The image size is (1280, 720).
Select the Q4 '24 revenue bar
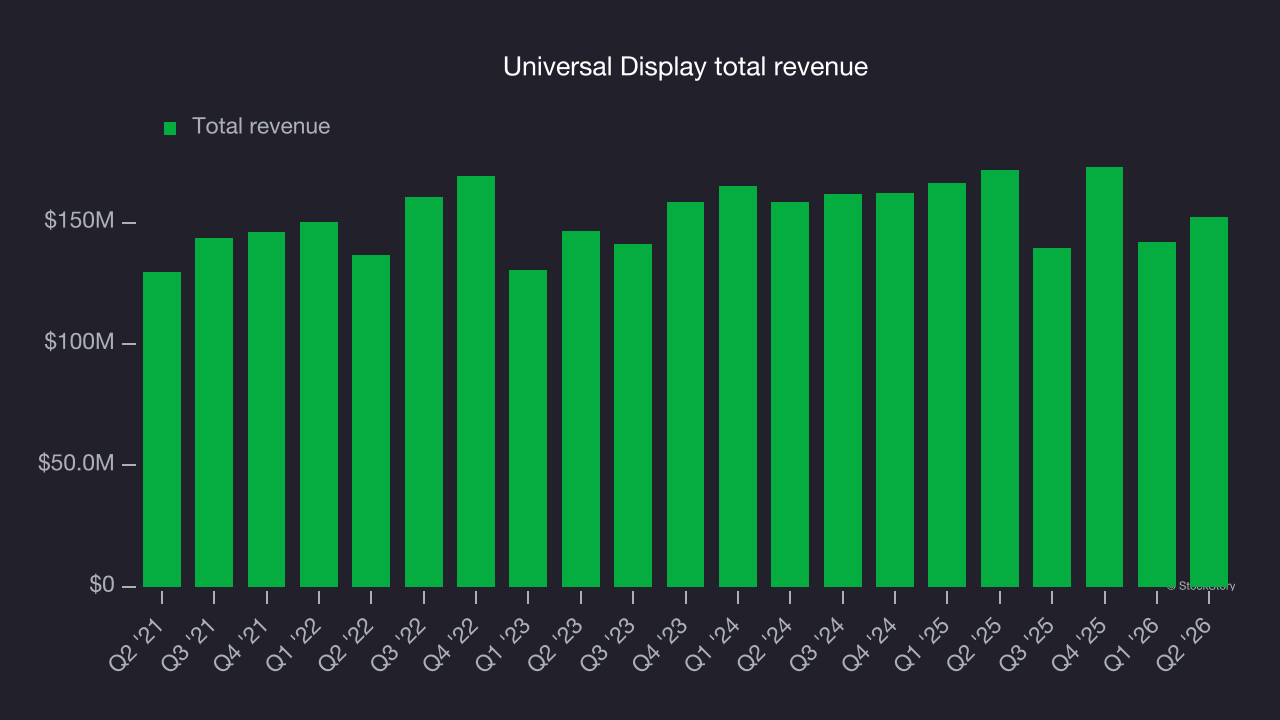point(895,390)
